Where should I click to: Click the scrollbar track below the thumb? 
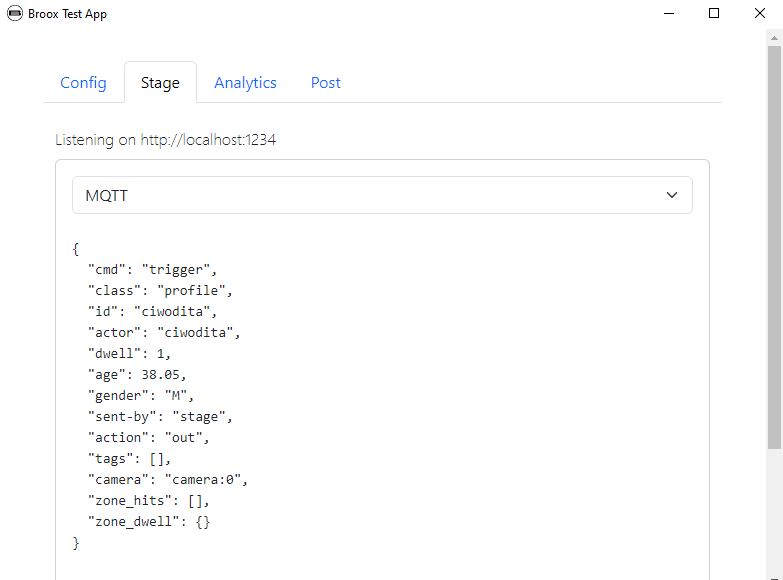(774, 510)
